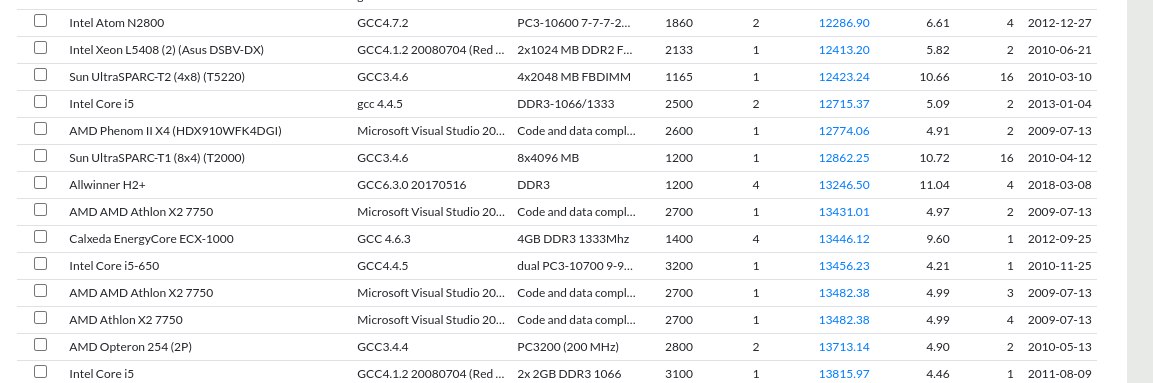Click the Calxeda EnergyCore ECX-1000 name

(x=151, y=239)
